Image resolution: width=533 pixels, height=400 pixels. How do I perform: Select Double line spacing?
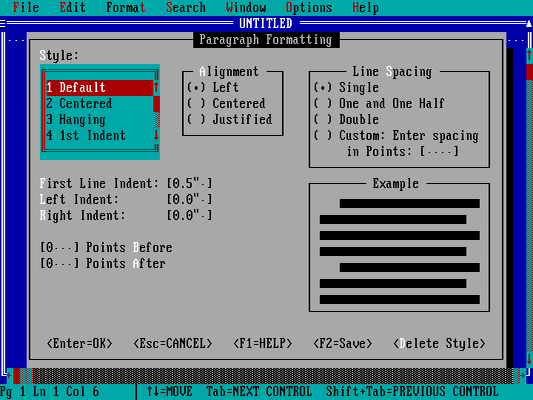click(346, 119)
